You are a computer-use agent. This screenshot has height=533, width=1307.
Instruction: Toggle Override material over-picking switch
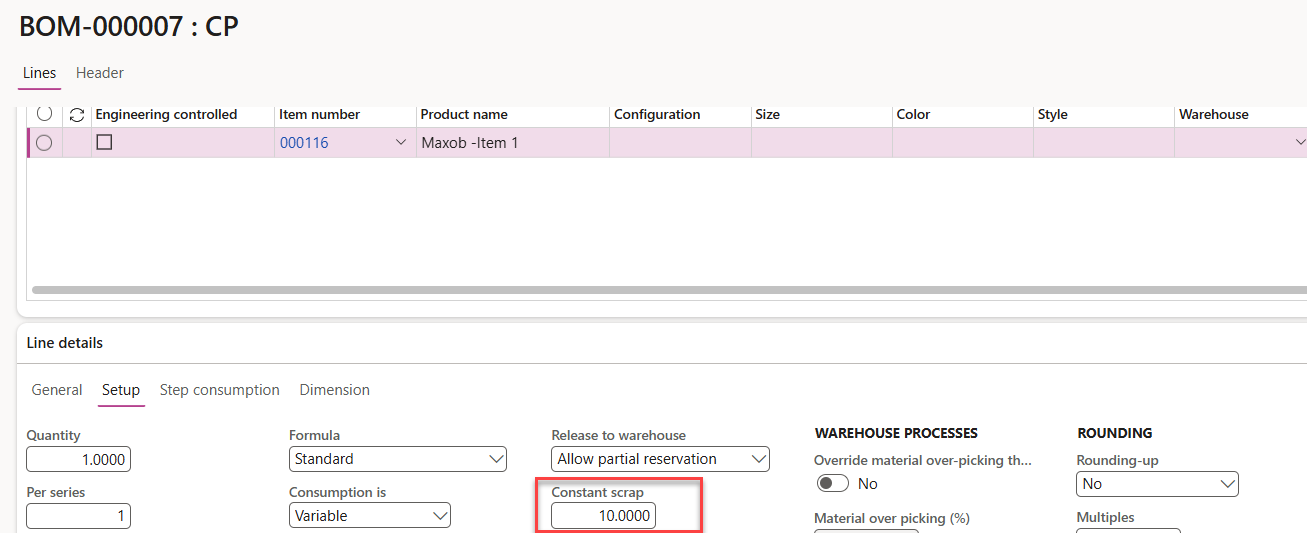(x=832, y=483)
